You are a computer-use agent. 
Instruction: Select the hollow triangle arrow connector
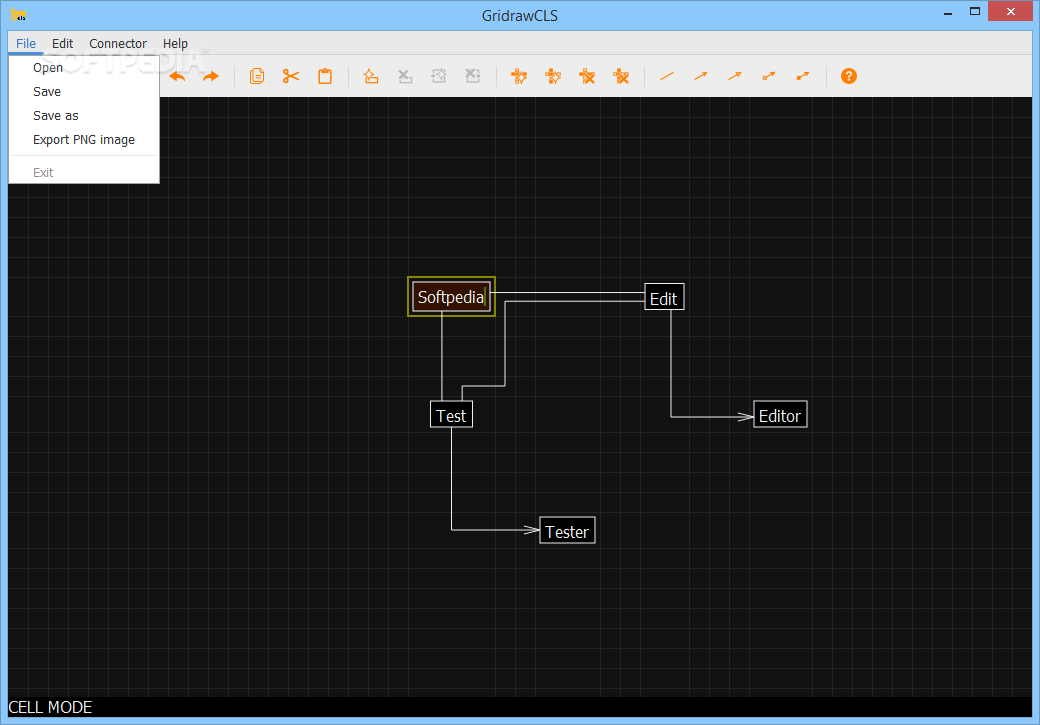tap(734, 76)
